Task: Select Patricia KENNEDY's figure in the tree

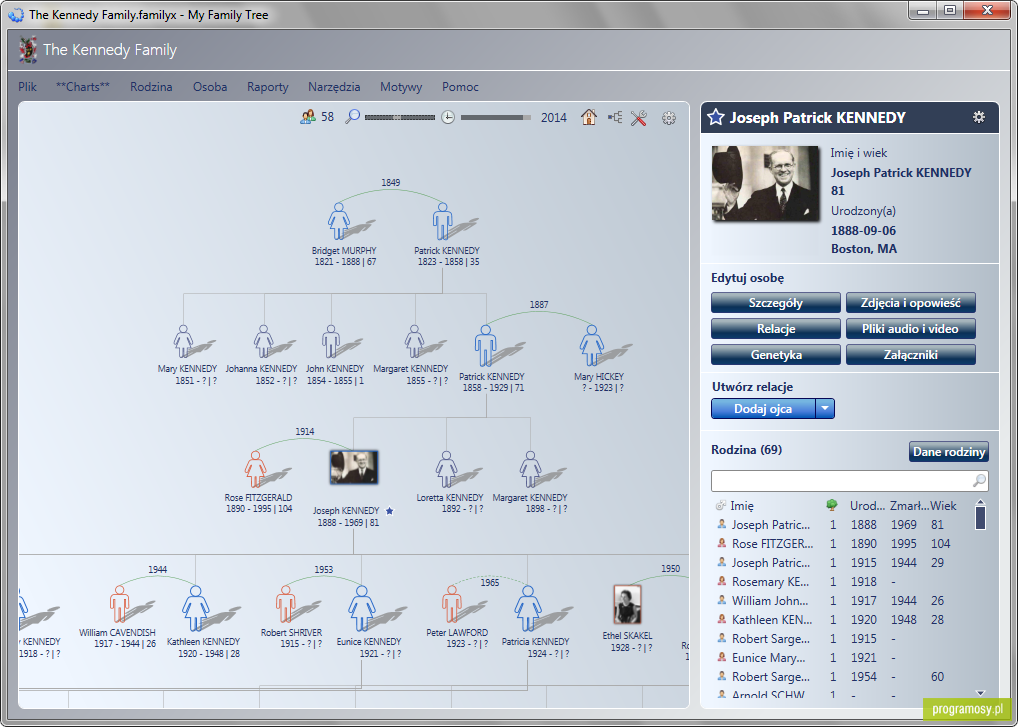Action: coord(528,608)
